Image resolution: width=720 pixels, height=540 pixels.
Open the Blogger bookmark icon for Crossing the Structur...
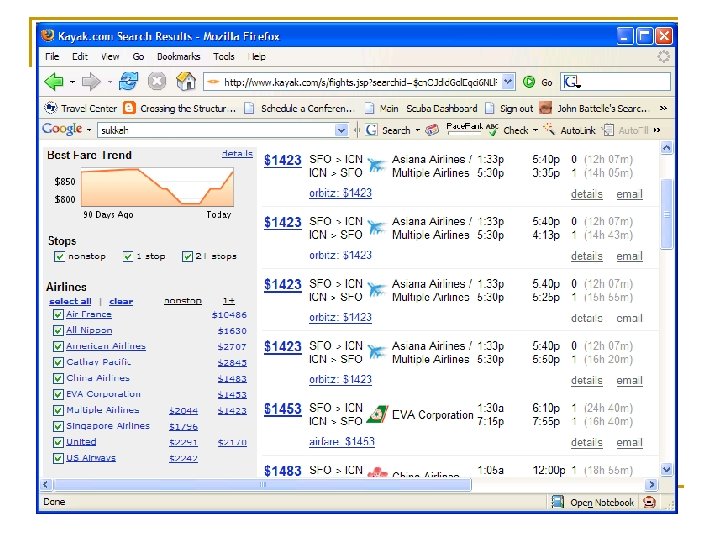point(129,108)
